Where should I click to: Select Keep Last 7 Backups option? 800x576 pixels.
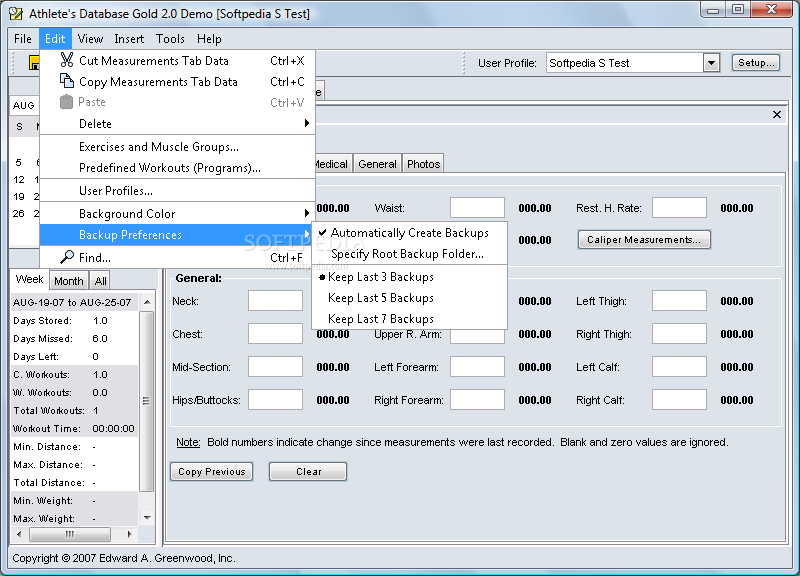(x=409, y=319)
